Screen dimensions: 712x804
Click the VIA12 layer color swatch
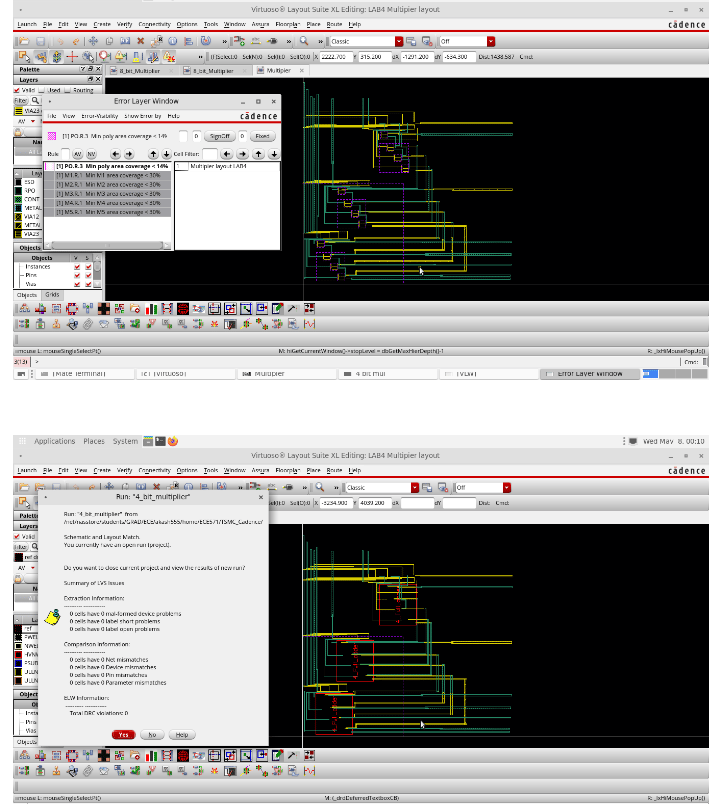[18, 216]
